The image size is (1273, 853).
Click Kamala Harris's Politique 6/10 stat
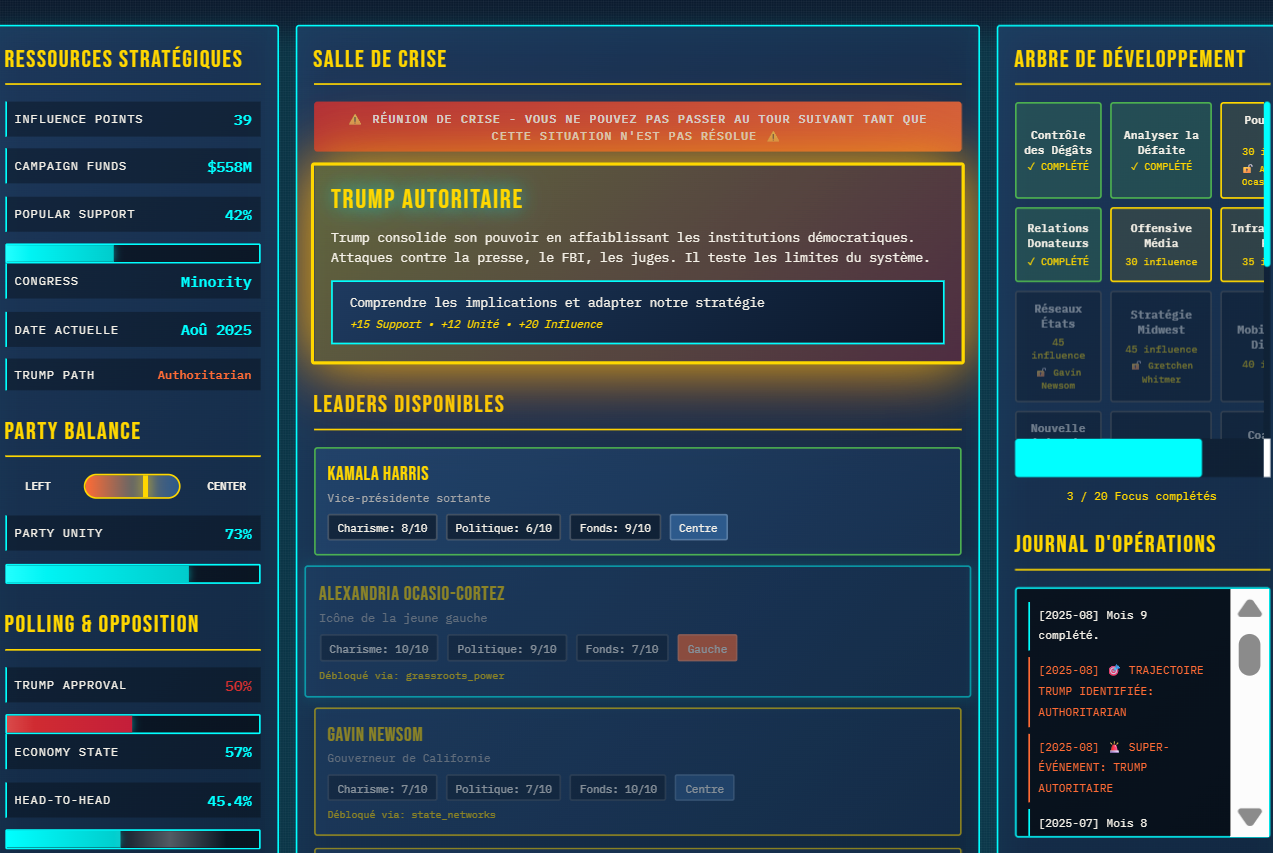pyautogui.click(x=503, y=527)
